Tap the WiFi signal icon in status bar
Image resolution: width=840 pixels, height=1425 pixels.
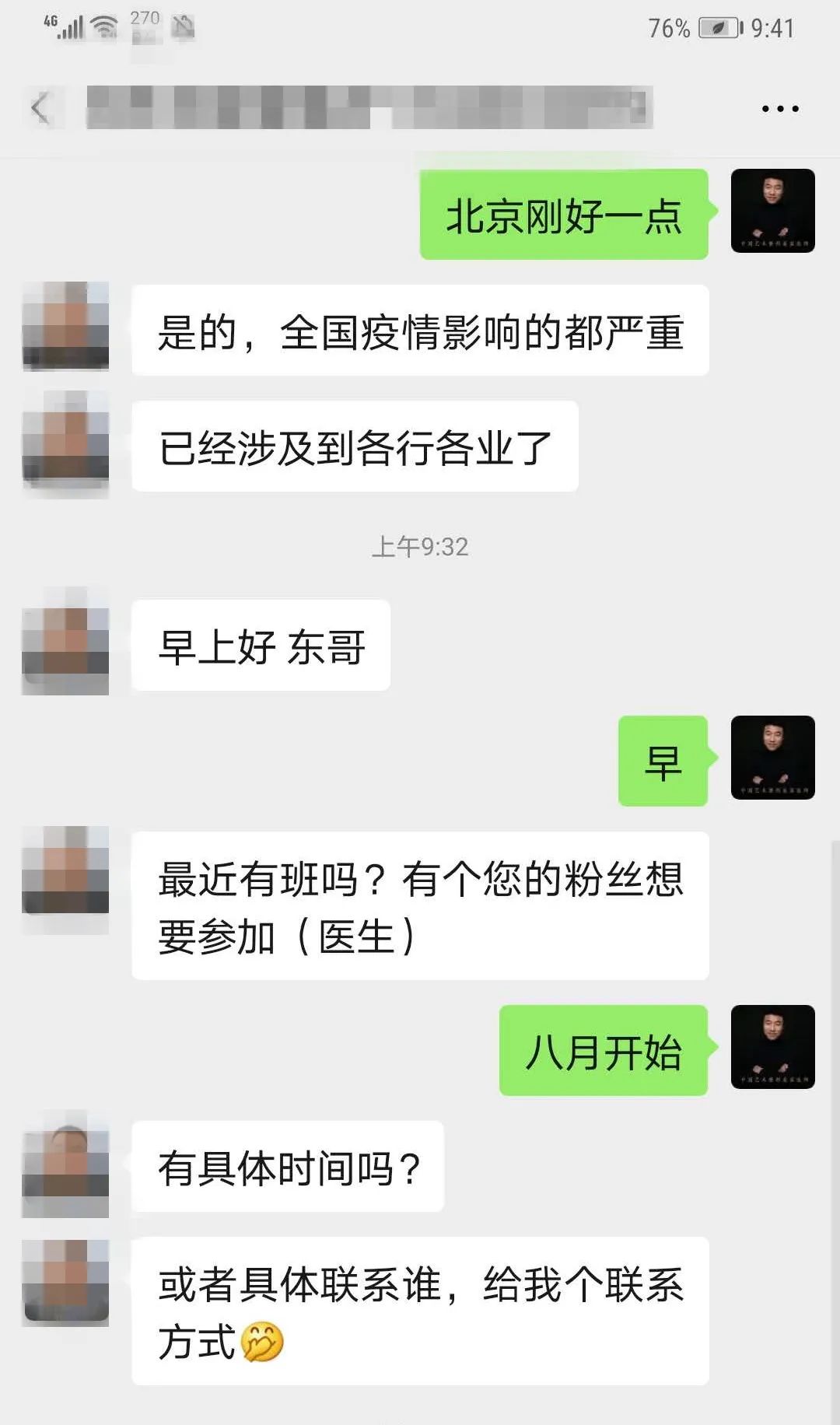pos(105,27)
